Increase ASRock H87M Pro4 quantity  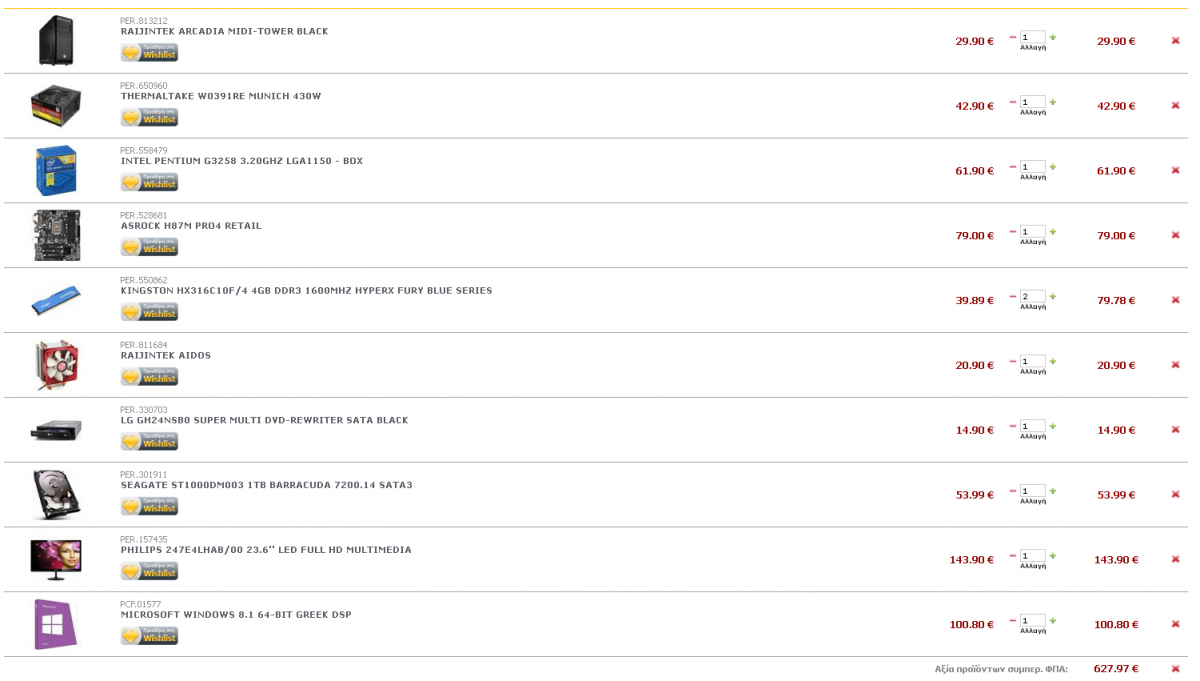pyautogui.click(x=1053, y=232)
